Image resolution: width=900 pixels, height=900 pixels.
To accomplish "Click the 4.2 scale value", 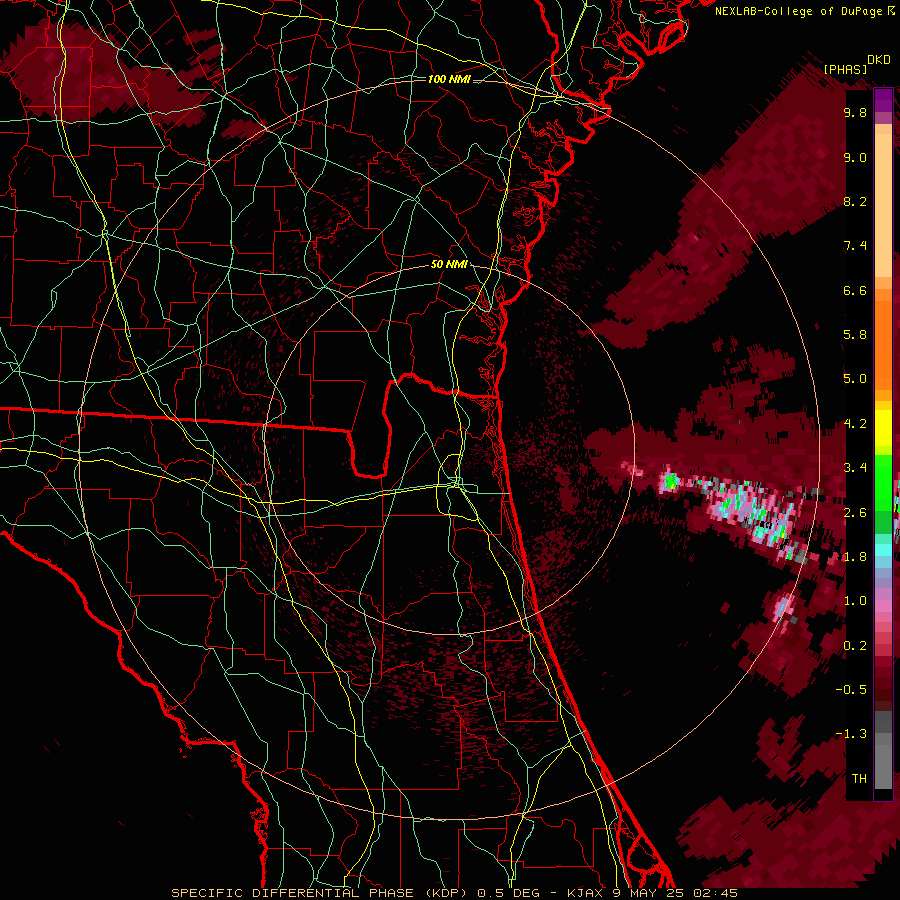I will 855,424.
